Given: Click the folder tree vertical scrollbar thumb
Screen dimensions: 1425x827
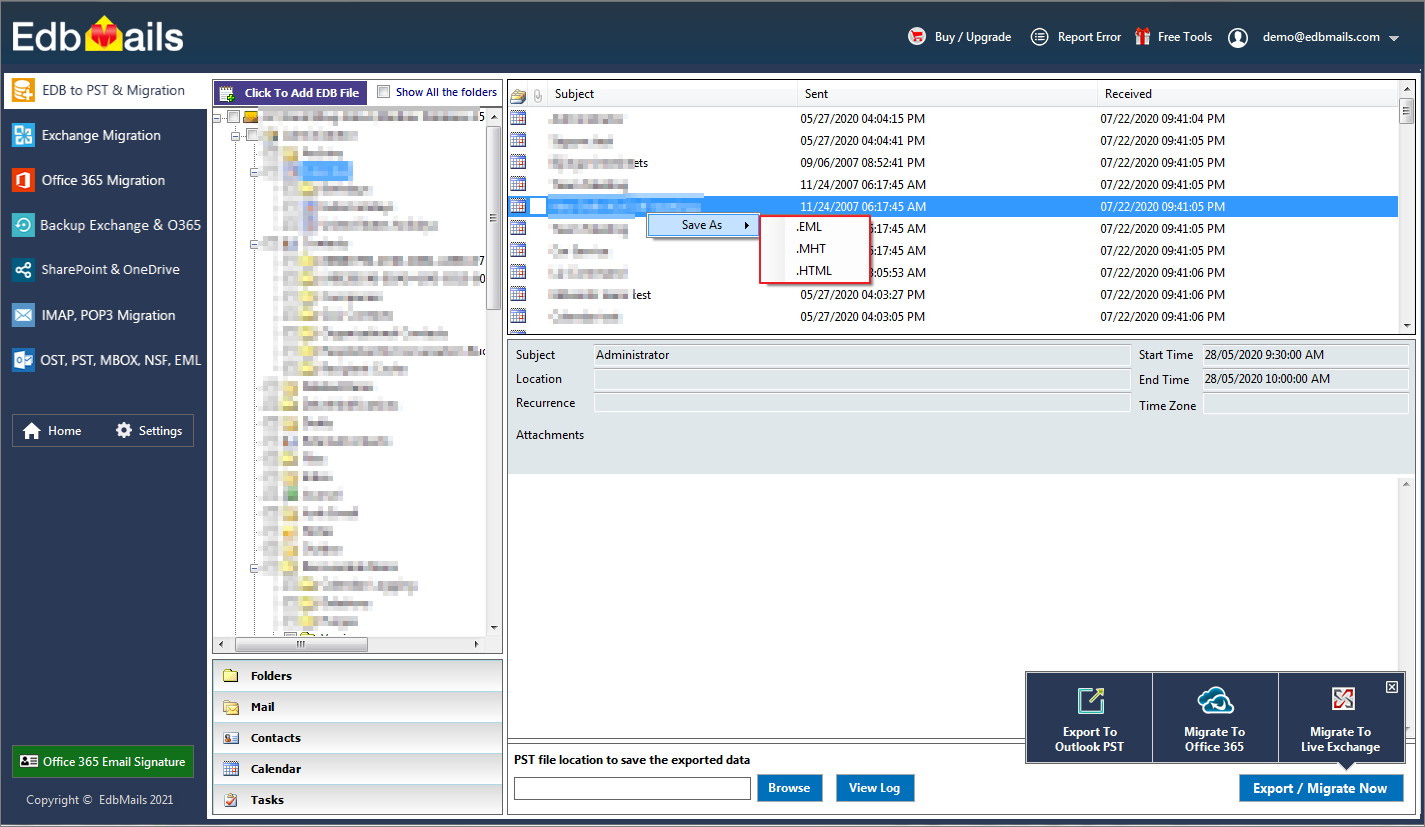Looking at the screenshot, I should (494, 217).
